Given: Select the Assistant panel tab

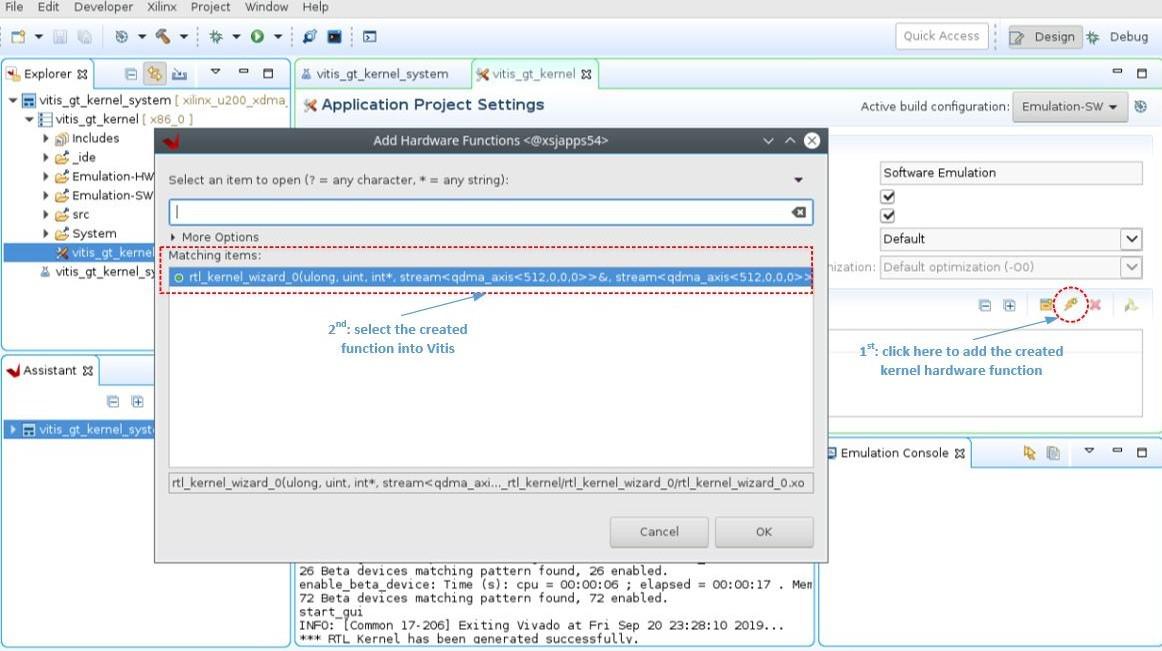Looking at the screenshot, I should (50, 371).
